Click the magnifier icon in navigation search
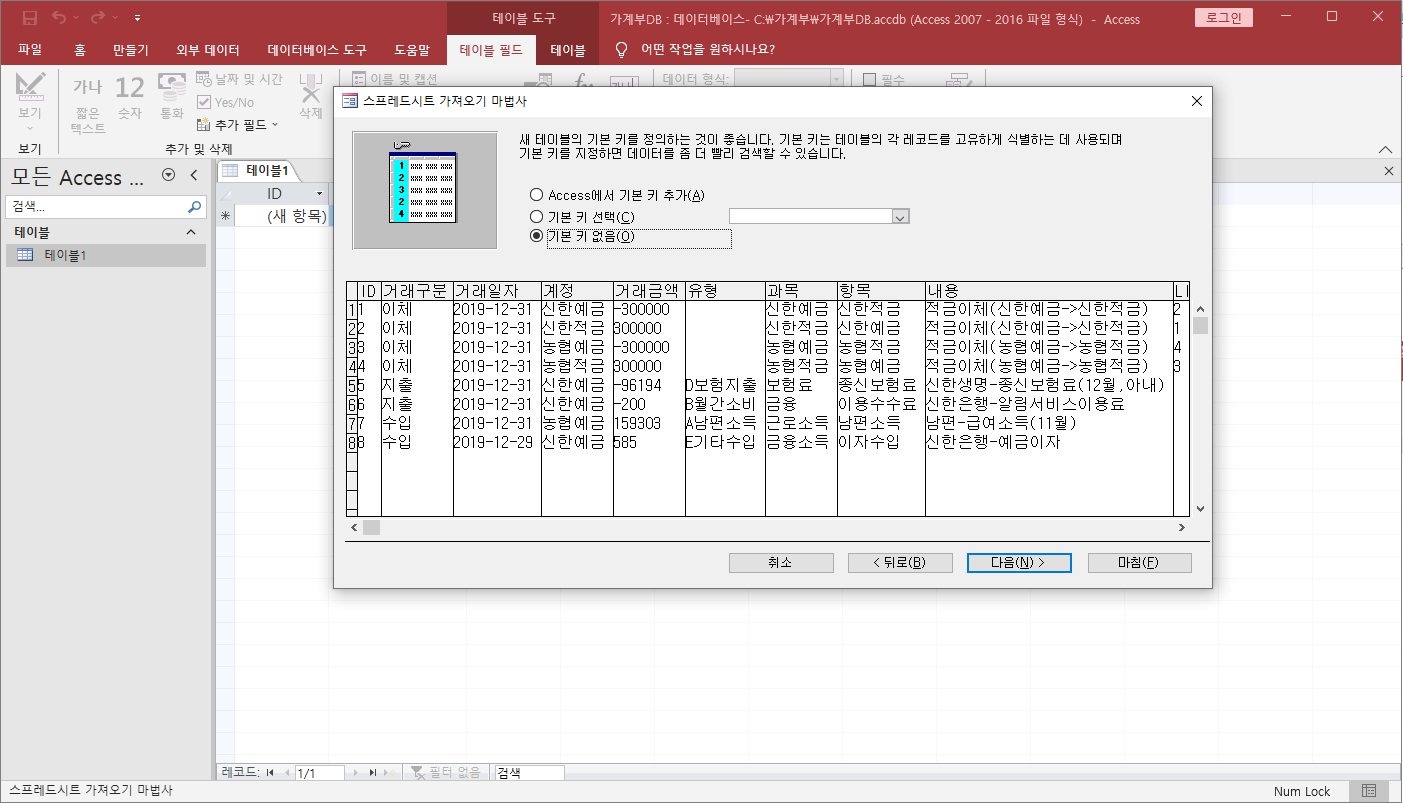The height and width of the screenshot is (803, 1403). [195, 206]
